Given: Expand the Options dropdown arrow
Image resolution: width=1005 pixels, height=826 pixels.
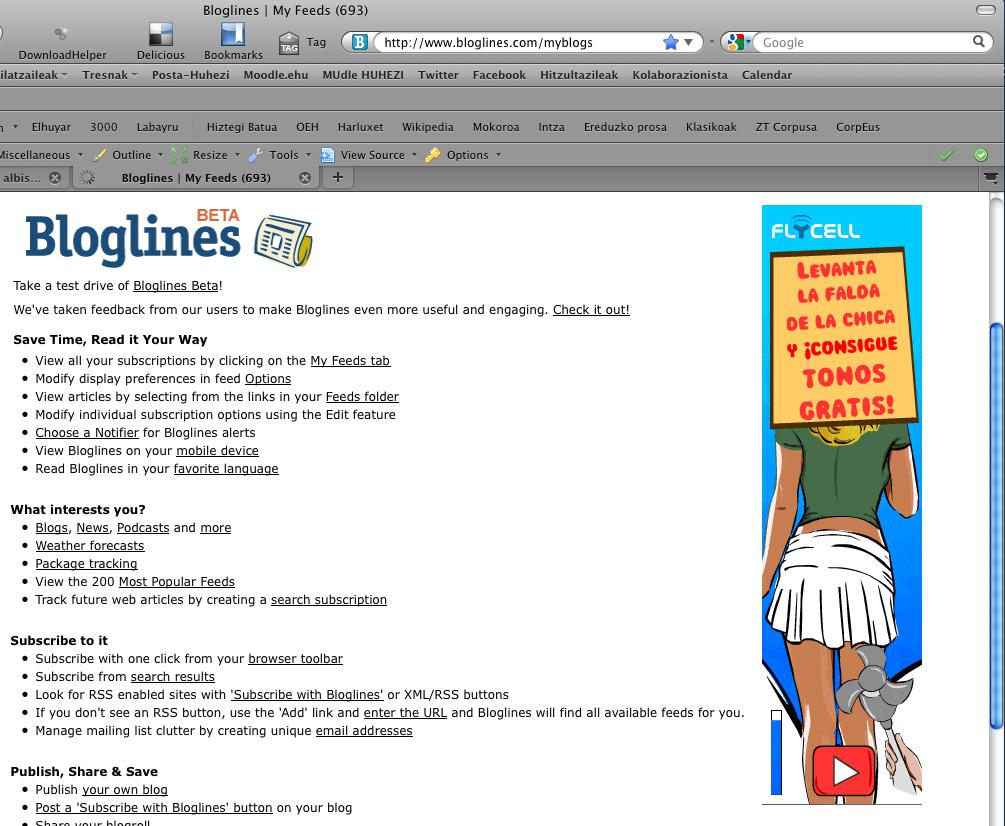Looking at the screenshot, I should [498, 154].
